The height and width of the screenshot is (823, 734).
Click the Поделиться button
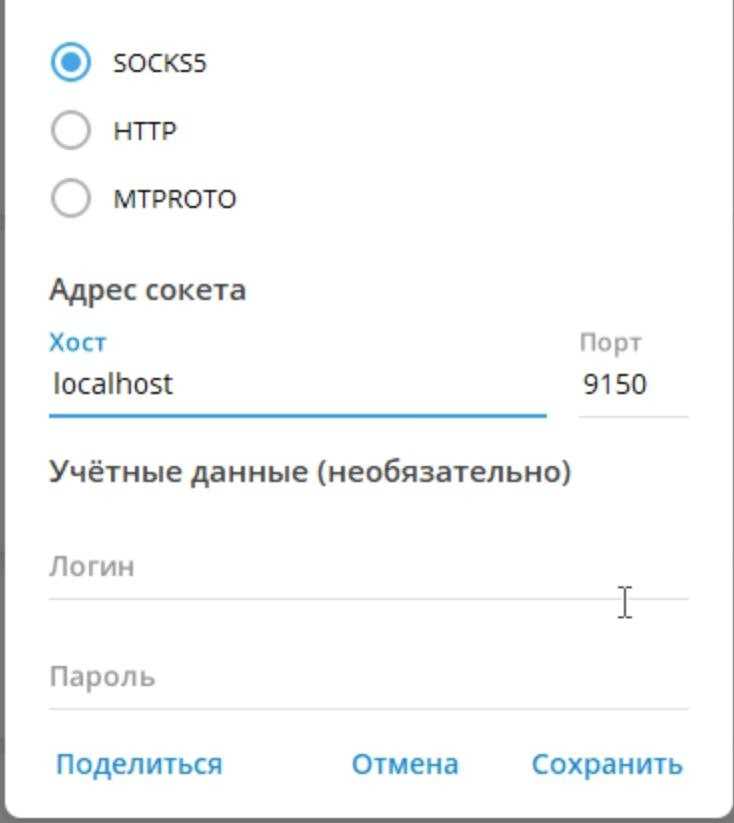click(139, 764)
